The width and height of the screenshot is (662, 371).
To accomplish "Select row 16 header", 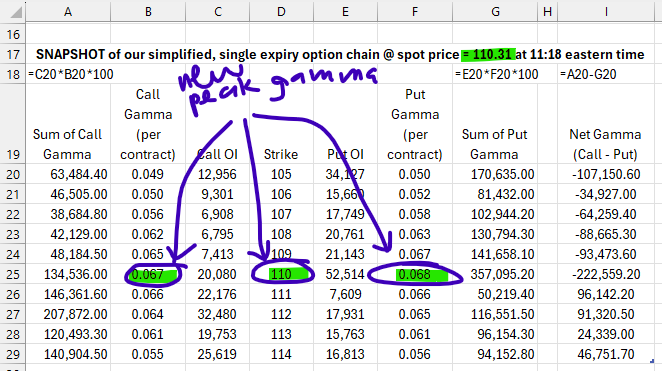I will coord(13,34).
